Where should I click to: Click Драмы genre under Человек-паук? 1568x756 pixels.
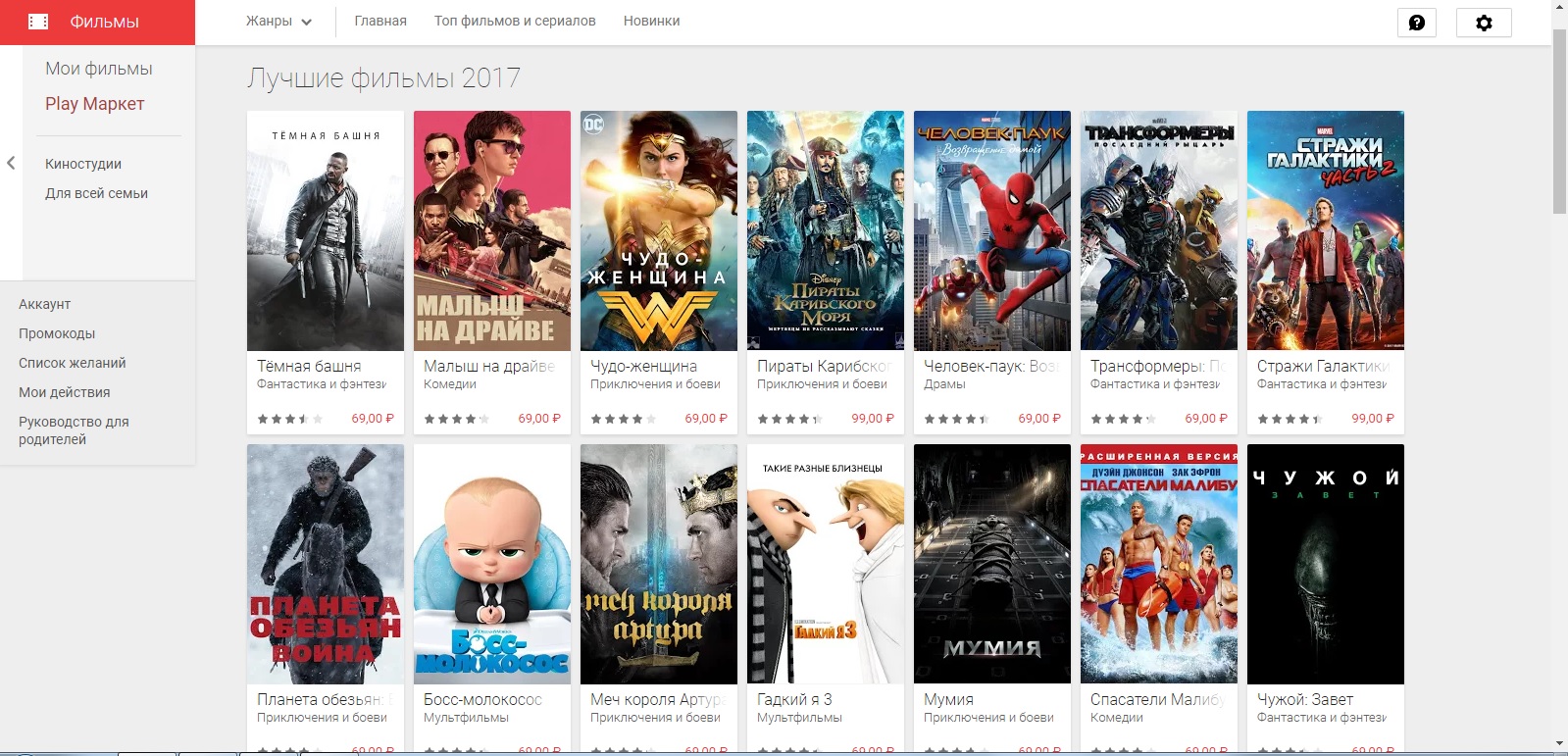click(944, 384)
